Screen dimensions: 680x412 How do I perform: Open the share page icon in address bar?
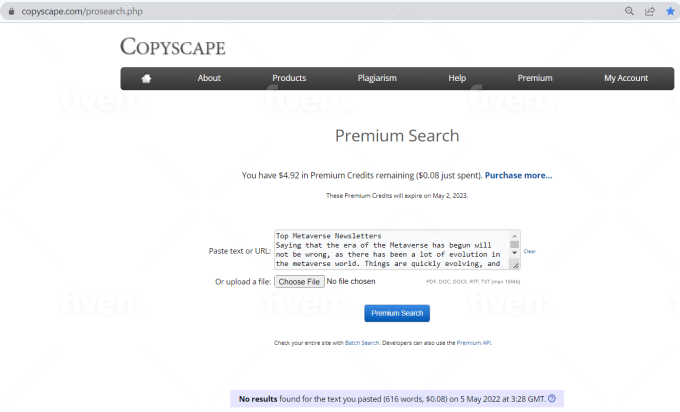[x=650, y=11]
